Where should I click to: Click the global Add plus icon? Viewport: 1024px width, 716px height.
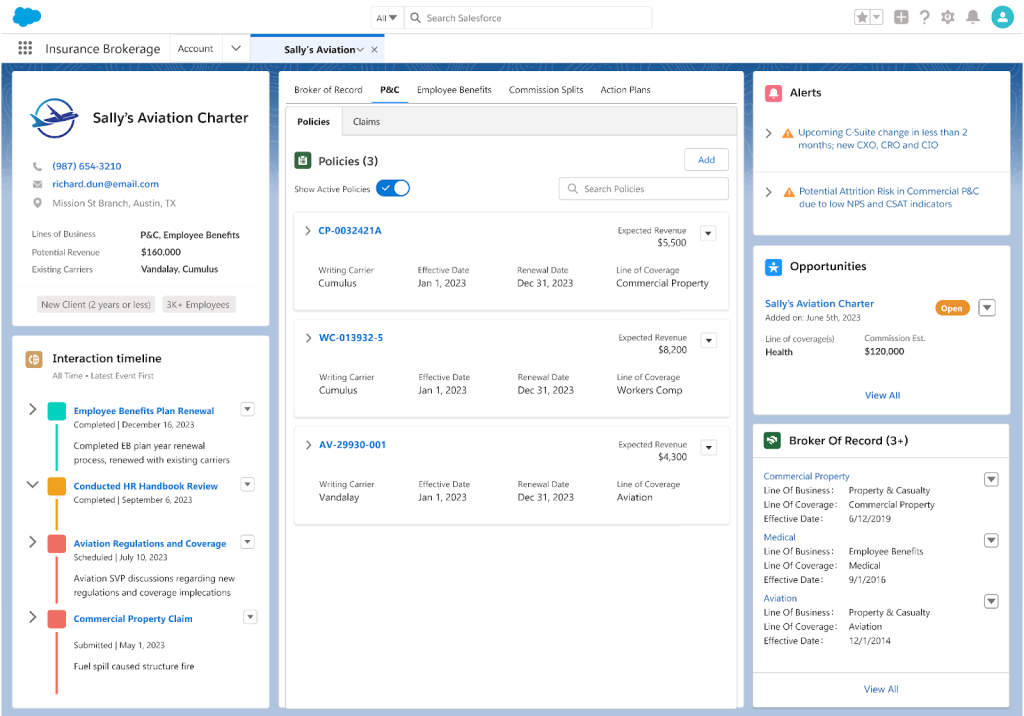[x=901, y=17]
